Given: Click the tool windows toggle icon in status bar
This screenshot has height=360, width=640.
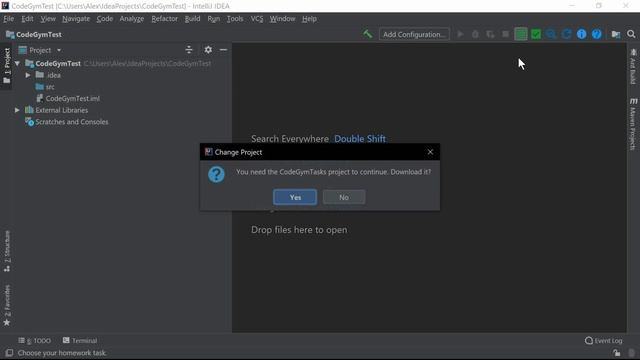Looking at the screenshot, I should (9, 353).
